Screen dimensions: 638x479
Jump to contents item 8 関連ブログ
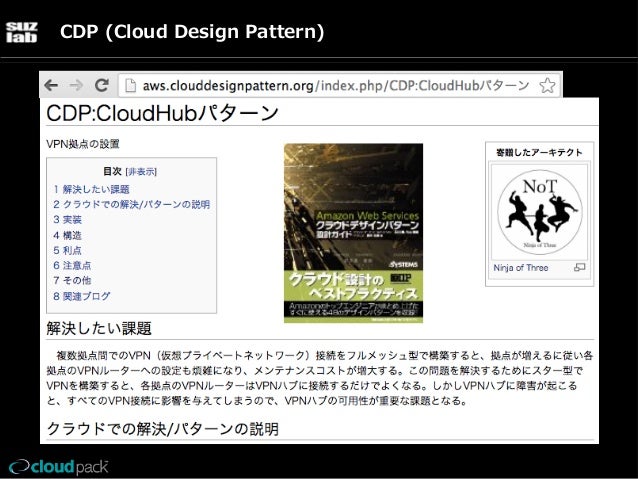82,296
